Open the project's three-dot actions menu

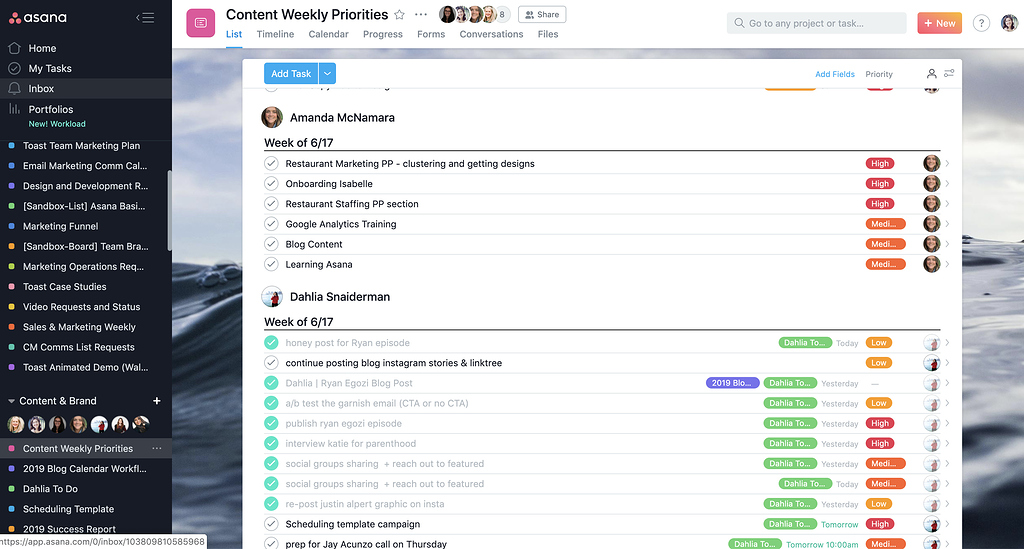coord(421,14)
